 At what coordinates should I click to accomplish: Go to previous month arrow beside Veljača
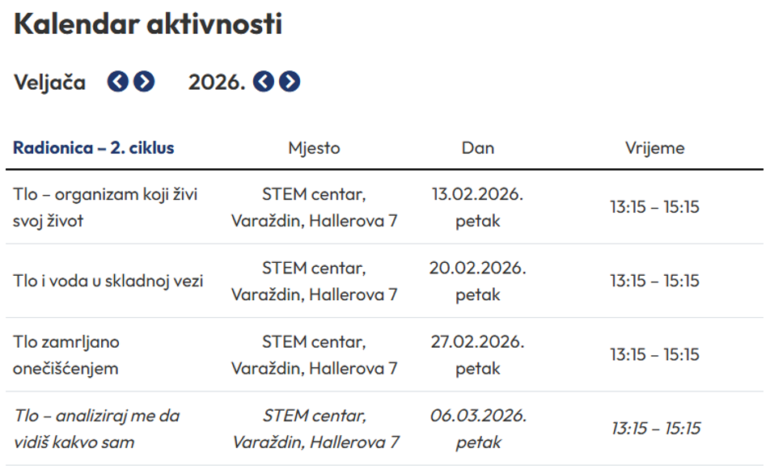tap(118, 82)
